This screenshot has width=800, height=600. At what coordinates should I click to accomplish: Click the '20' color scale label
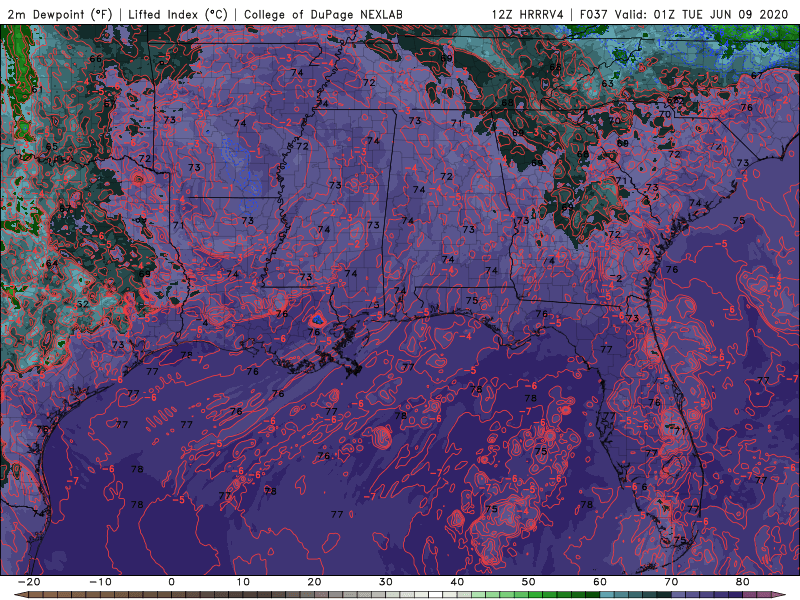(314, 582)
